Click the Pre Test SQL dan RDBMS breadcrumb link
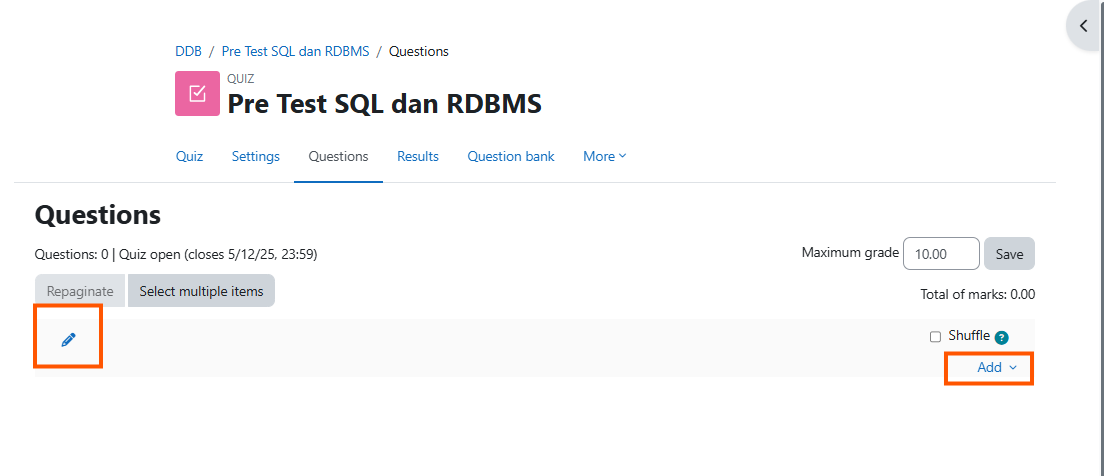Image resolution: width=1104 pixels, height=476 pixels. point(295,52)
